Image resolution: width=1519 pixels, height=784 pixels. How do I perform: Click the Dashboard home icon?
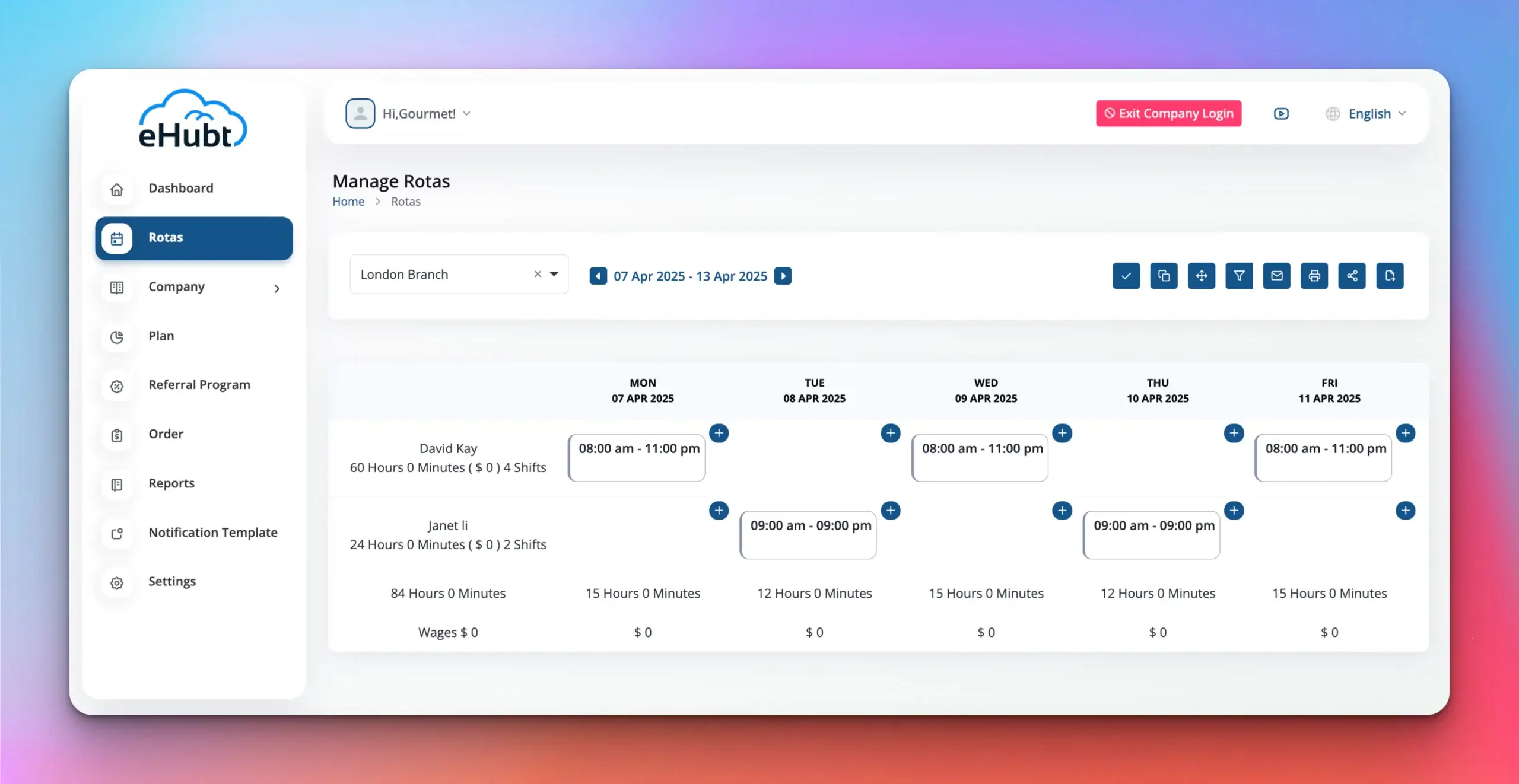point(117,190)
